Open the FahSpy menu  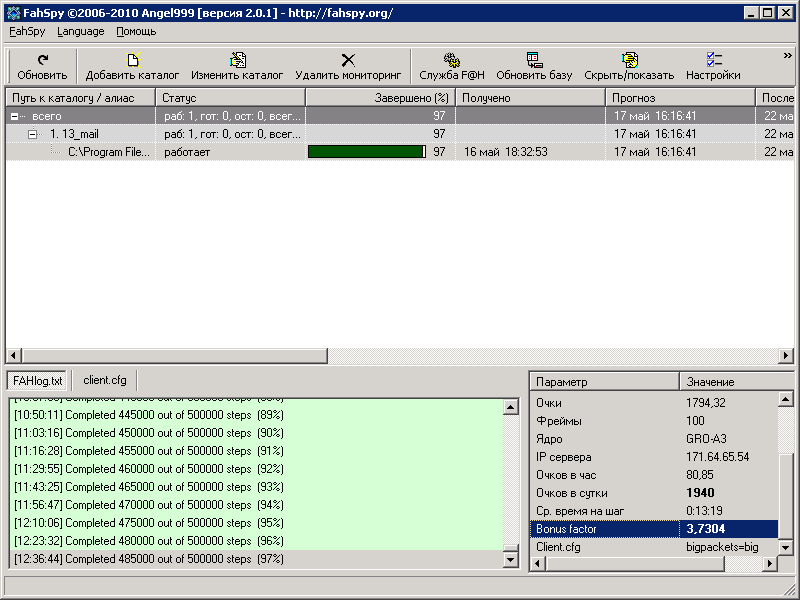tap(27, 31)
